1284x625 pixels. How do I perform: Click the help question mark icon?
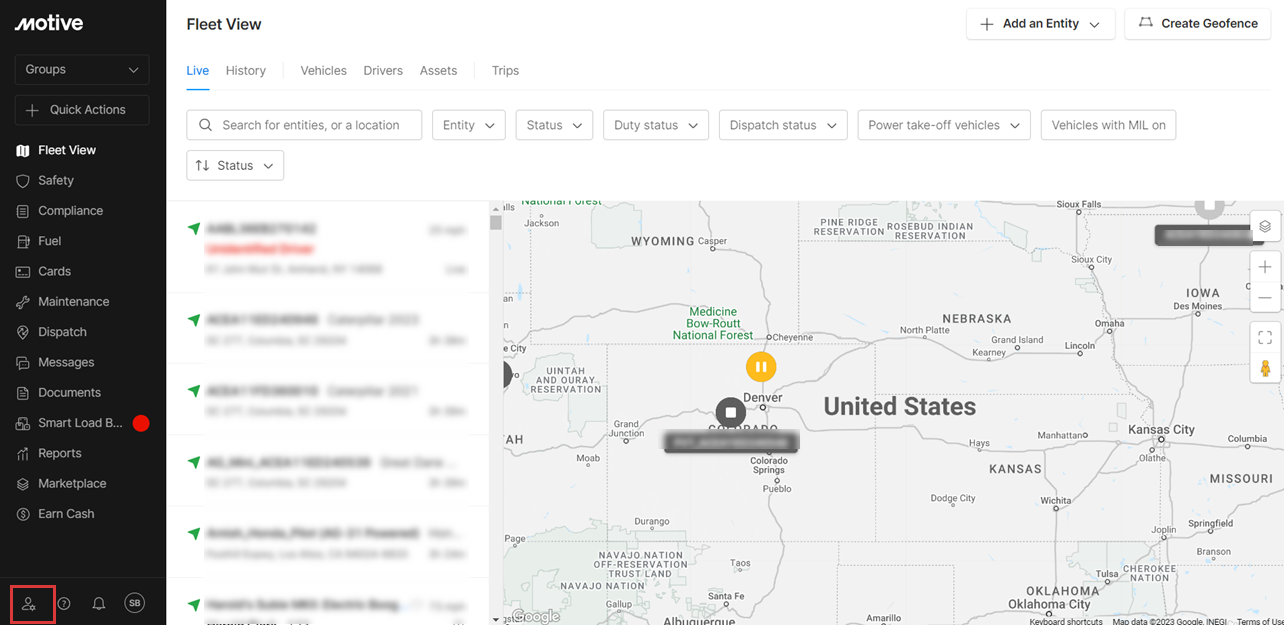tap(64, 604)
